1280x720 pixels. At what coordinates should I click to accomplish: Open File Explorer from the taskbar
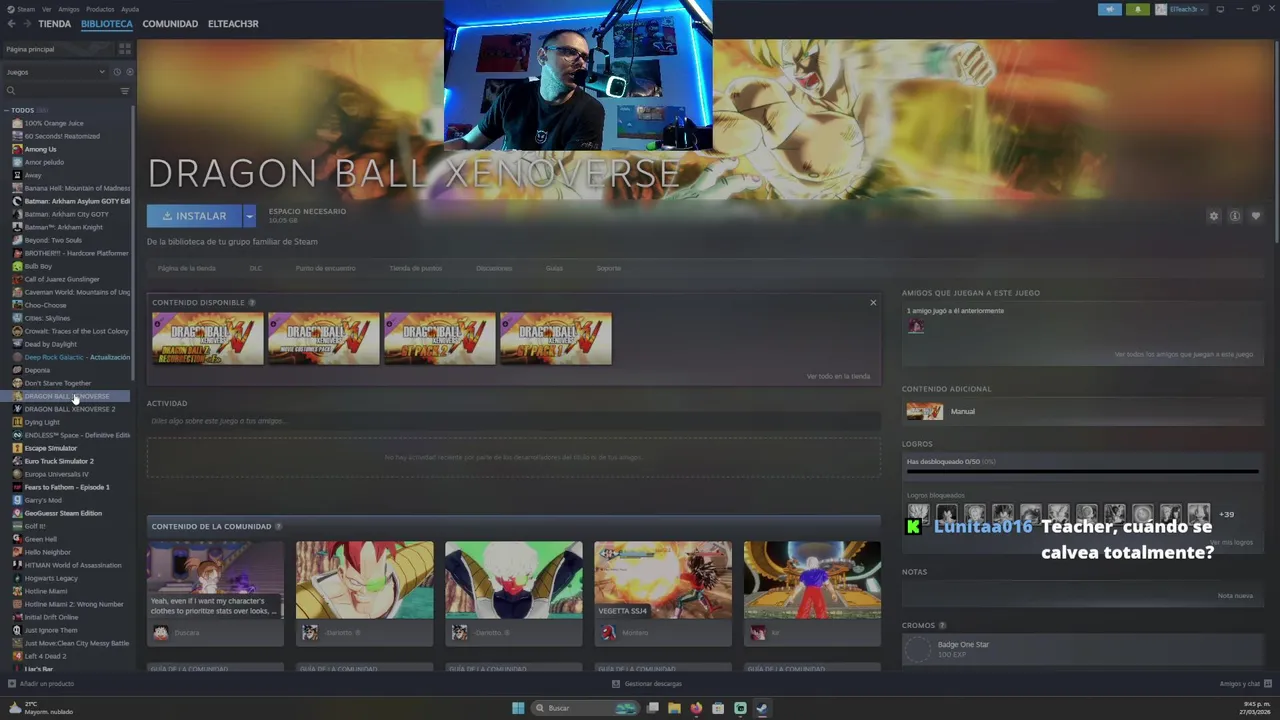674,708
